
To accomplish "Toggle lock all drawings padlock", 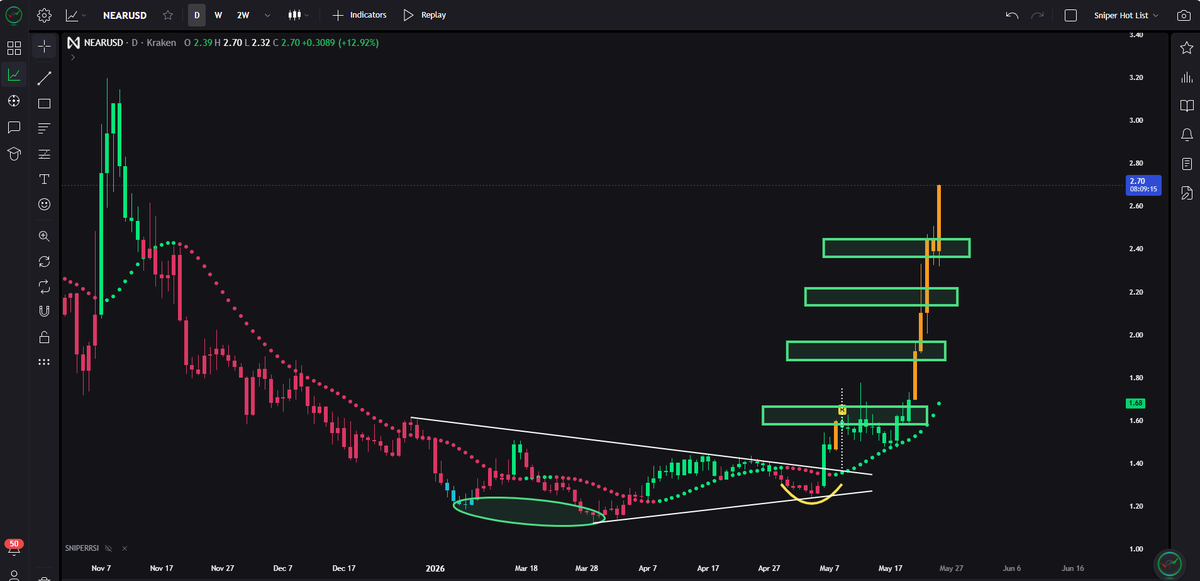I will pyautogui.click(x=44, y=337).
